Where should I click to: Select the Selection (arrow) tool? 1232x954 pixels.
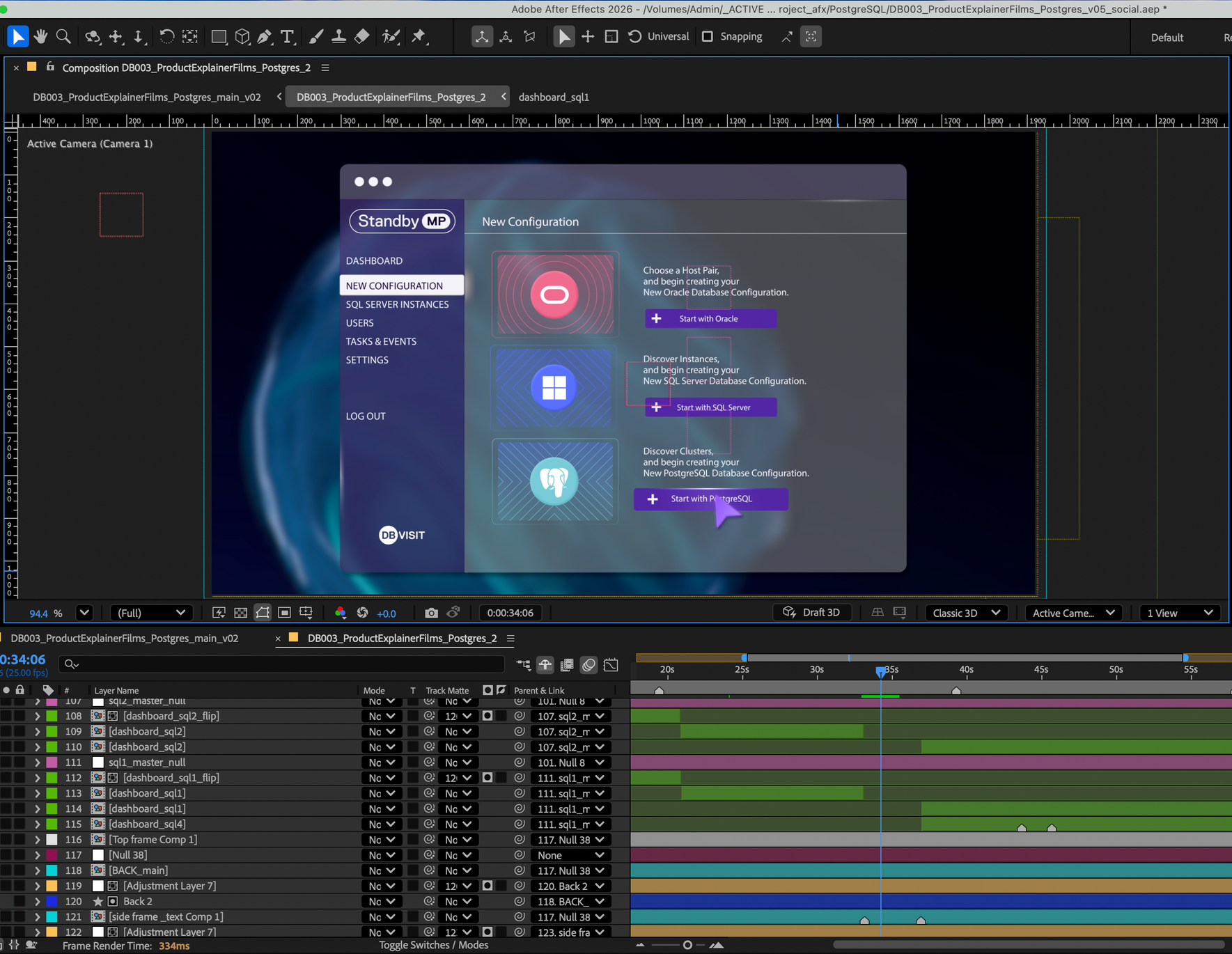pyautogui.click(x=17, y=36)
